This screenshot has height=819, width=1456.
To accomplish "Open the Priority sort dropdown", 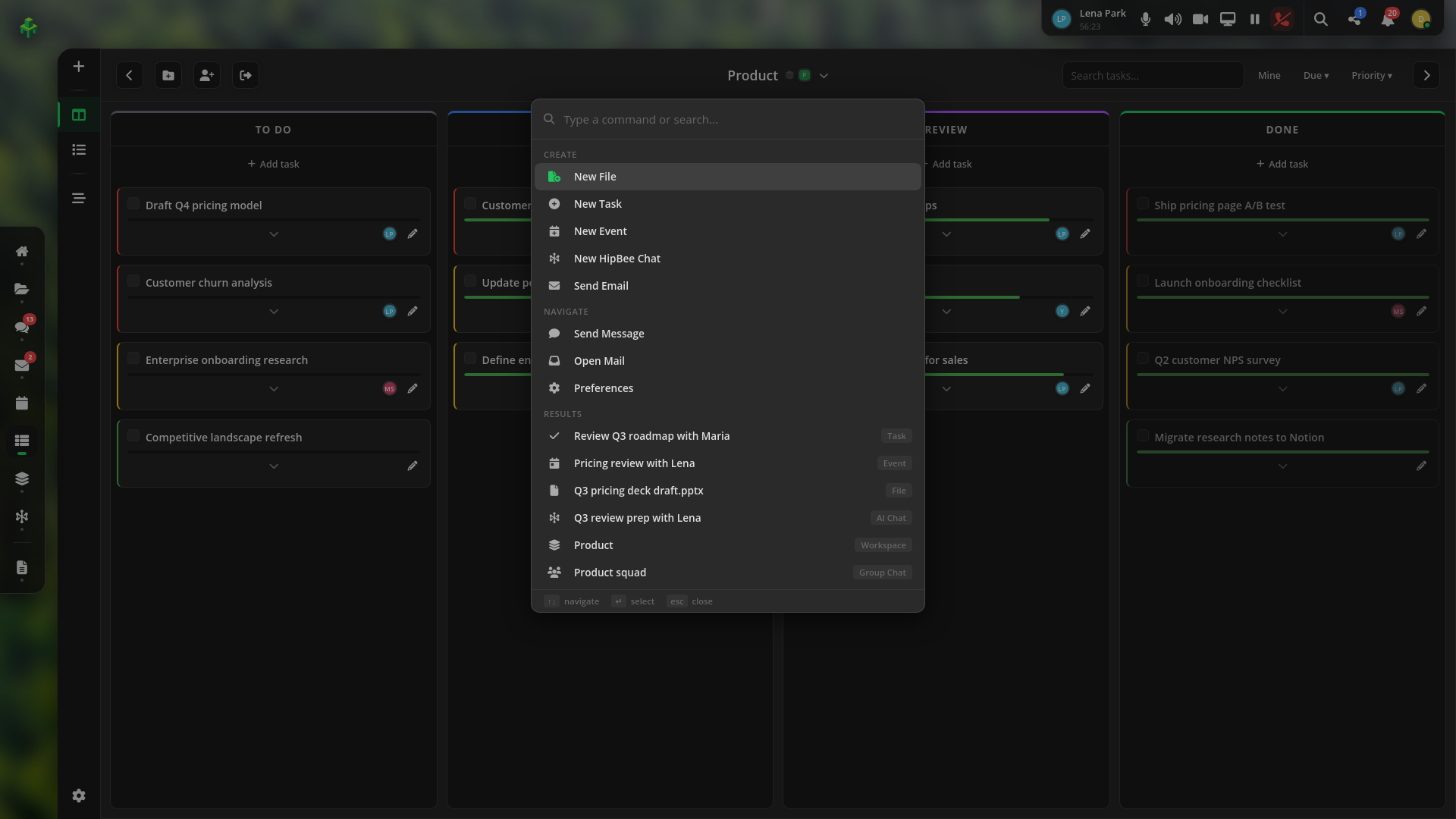I will [x=1371, y=76].
